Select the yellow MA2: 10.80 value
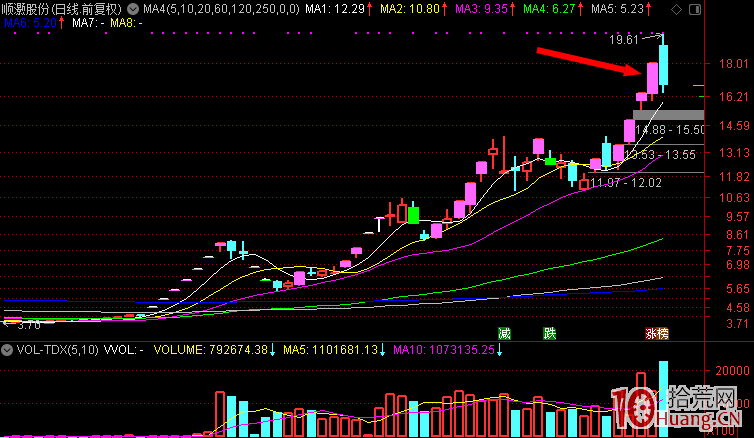This screenshot has height=438, width=754. click(410, 9)
